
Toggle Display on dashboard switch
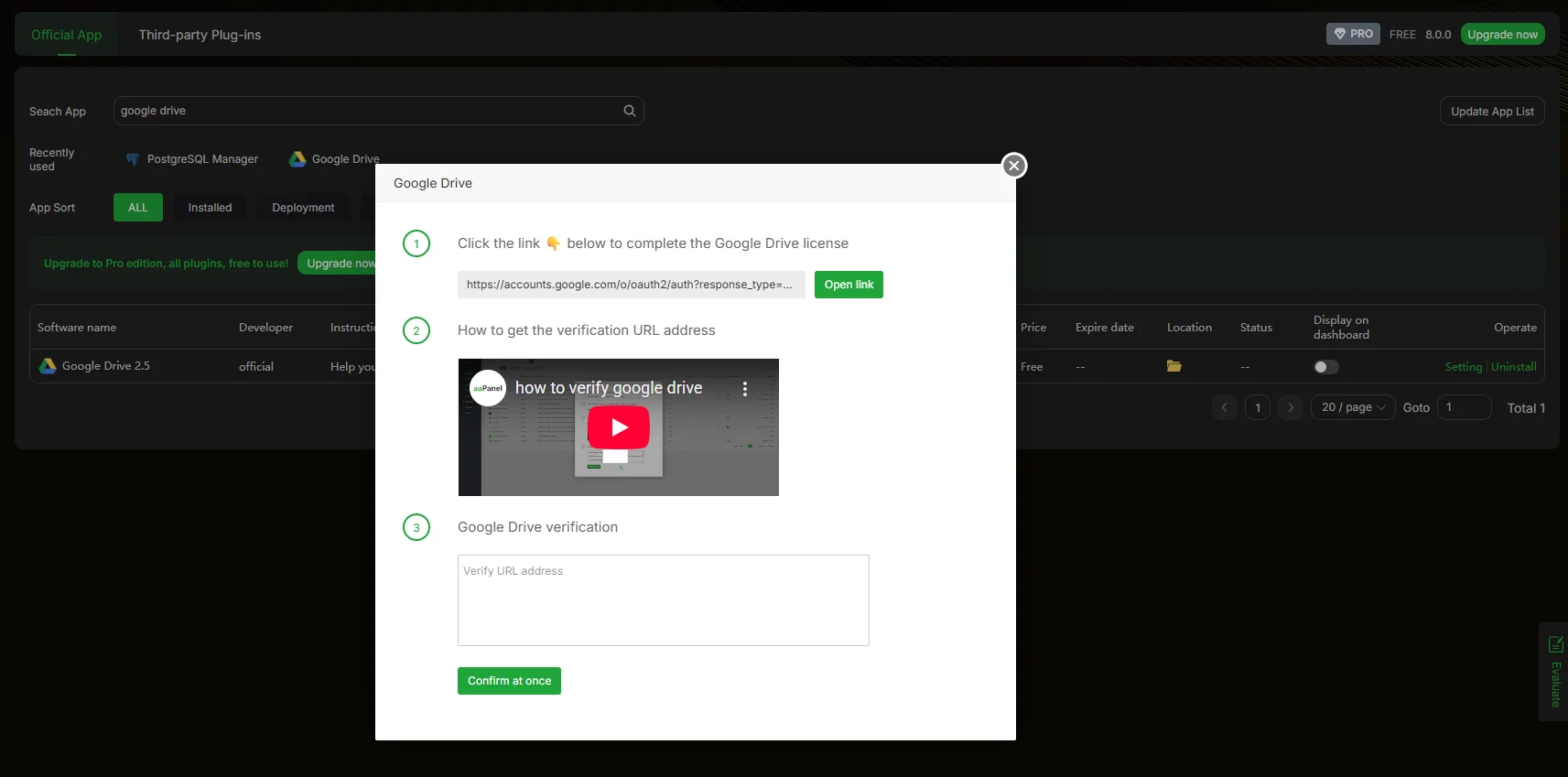coord(1325,367)
